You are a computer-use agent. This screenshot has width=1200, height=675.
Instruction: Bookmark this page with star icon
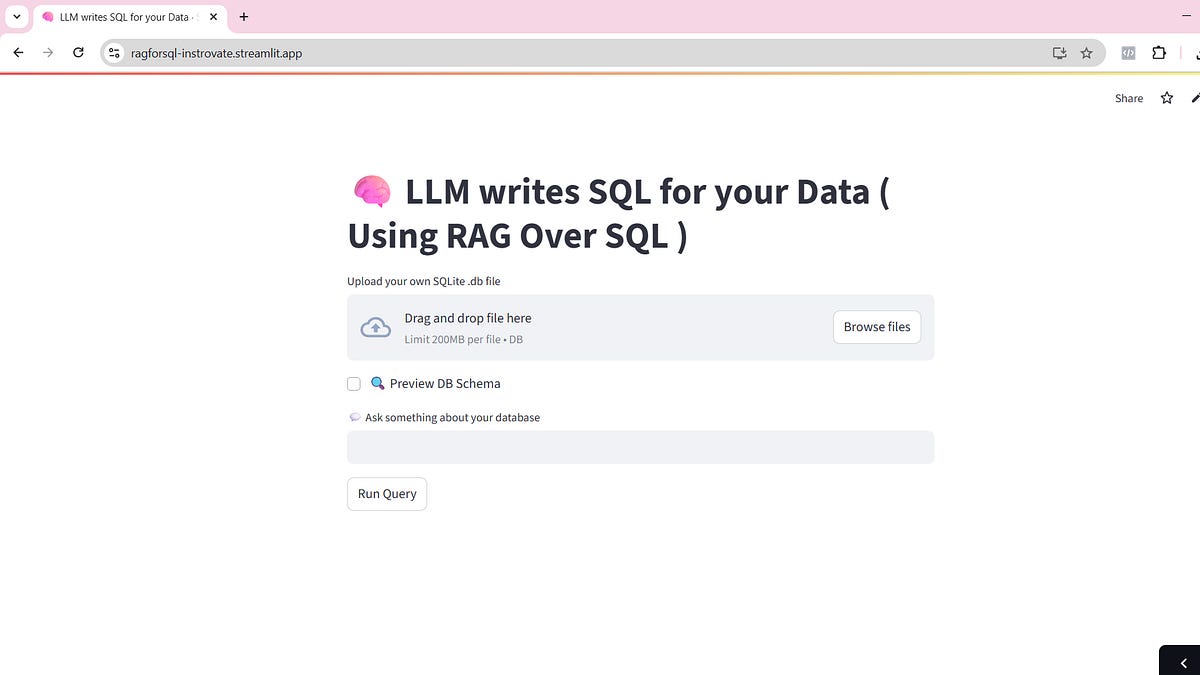point(1086,53)
